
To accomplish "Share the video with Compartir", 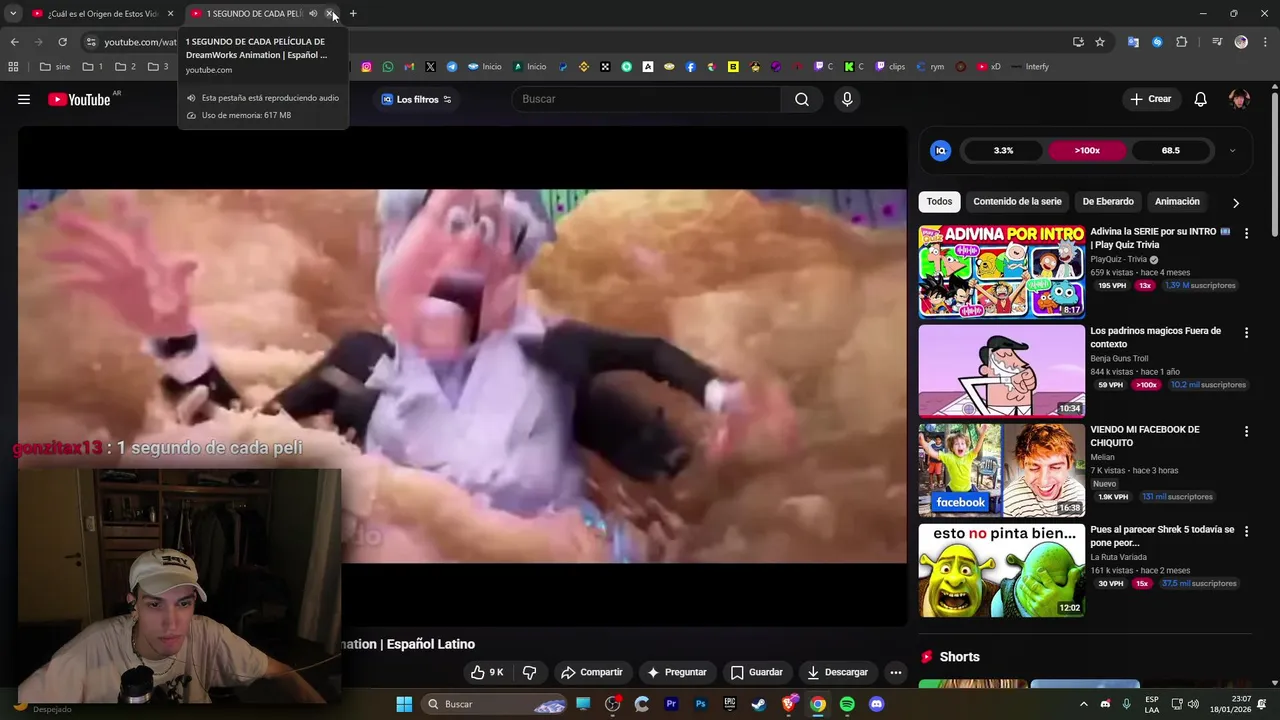I will coord(592,672).
